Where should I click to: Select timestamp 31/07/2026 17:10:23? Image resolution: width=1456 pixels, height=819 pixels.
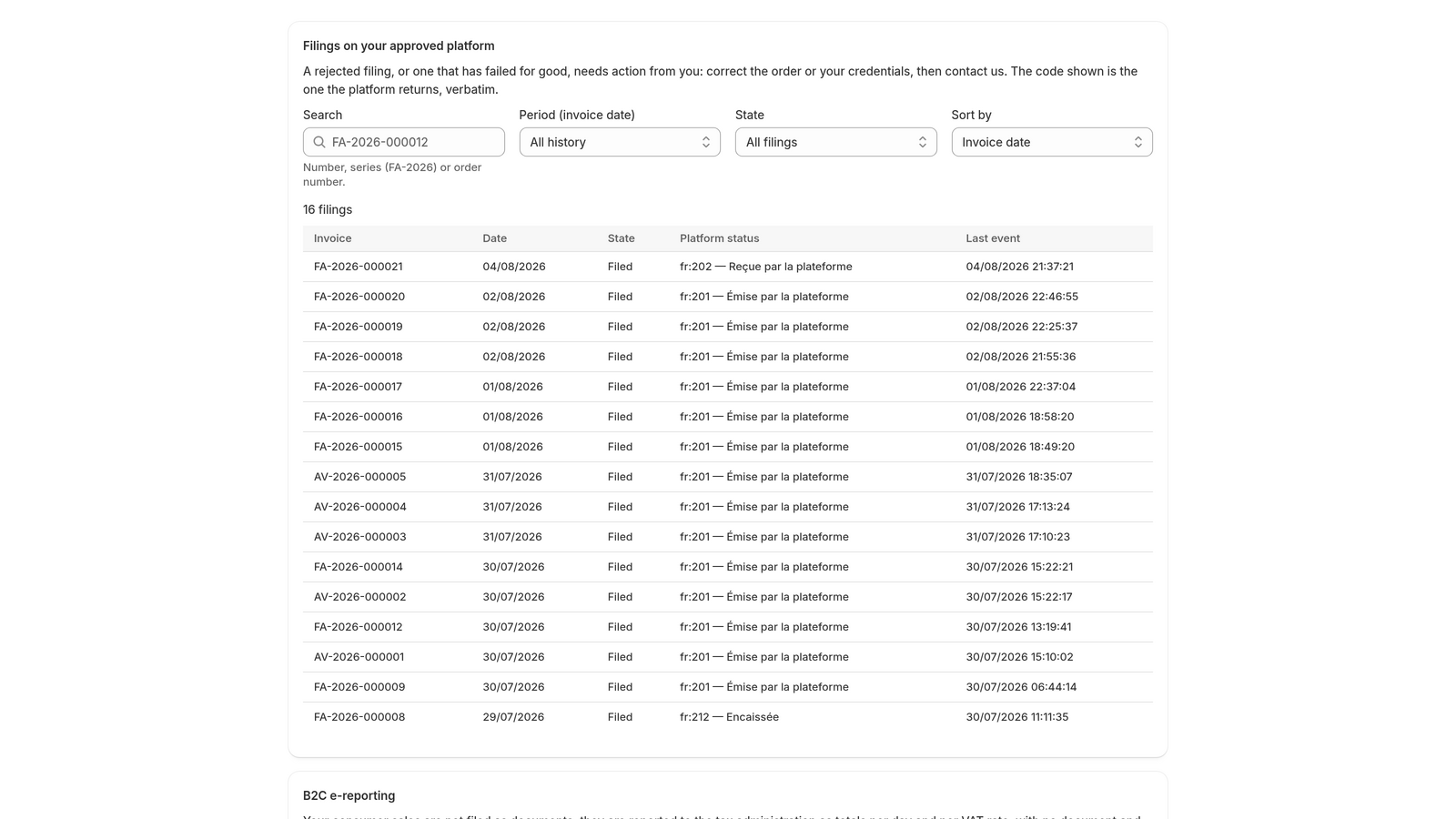pos(1018,537)
